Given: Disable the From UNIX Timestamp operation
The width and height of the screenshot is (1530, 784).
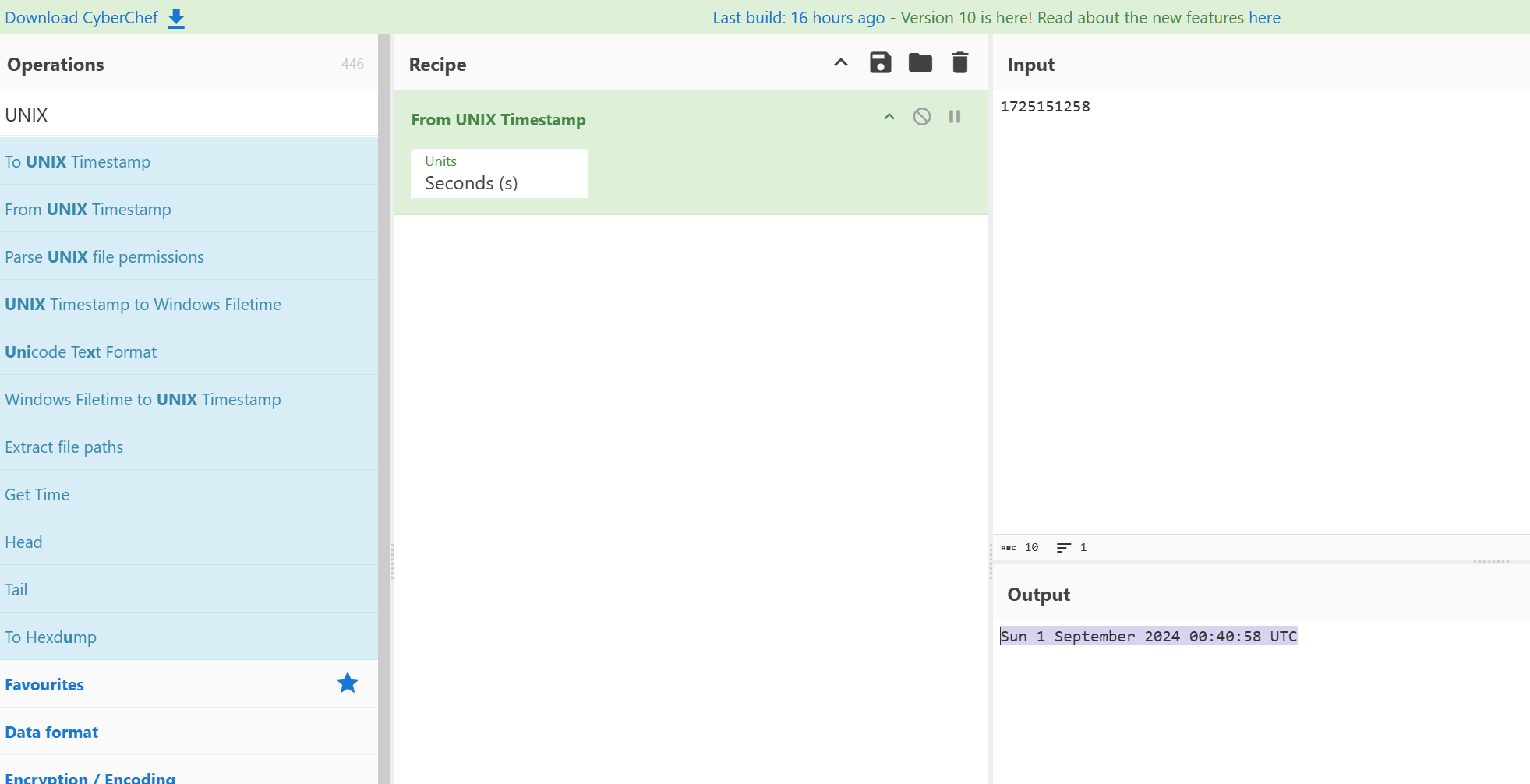Looking at the screenshot, I should coord(921,117).
